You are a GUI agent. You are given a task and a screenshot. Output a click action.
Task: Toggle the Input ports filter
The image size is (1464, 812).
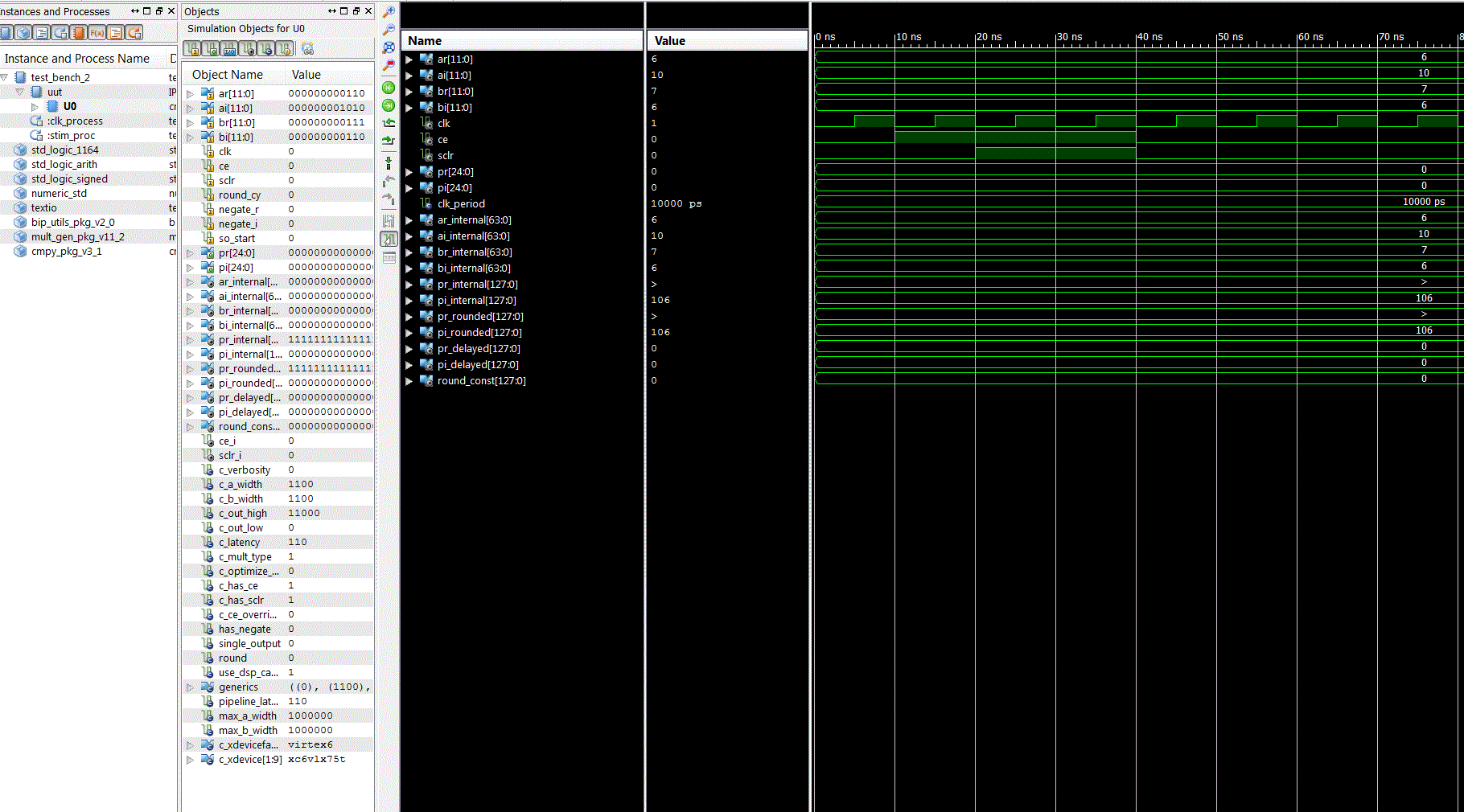pyautogui.click(x=193, y=49)
